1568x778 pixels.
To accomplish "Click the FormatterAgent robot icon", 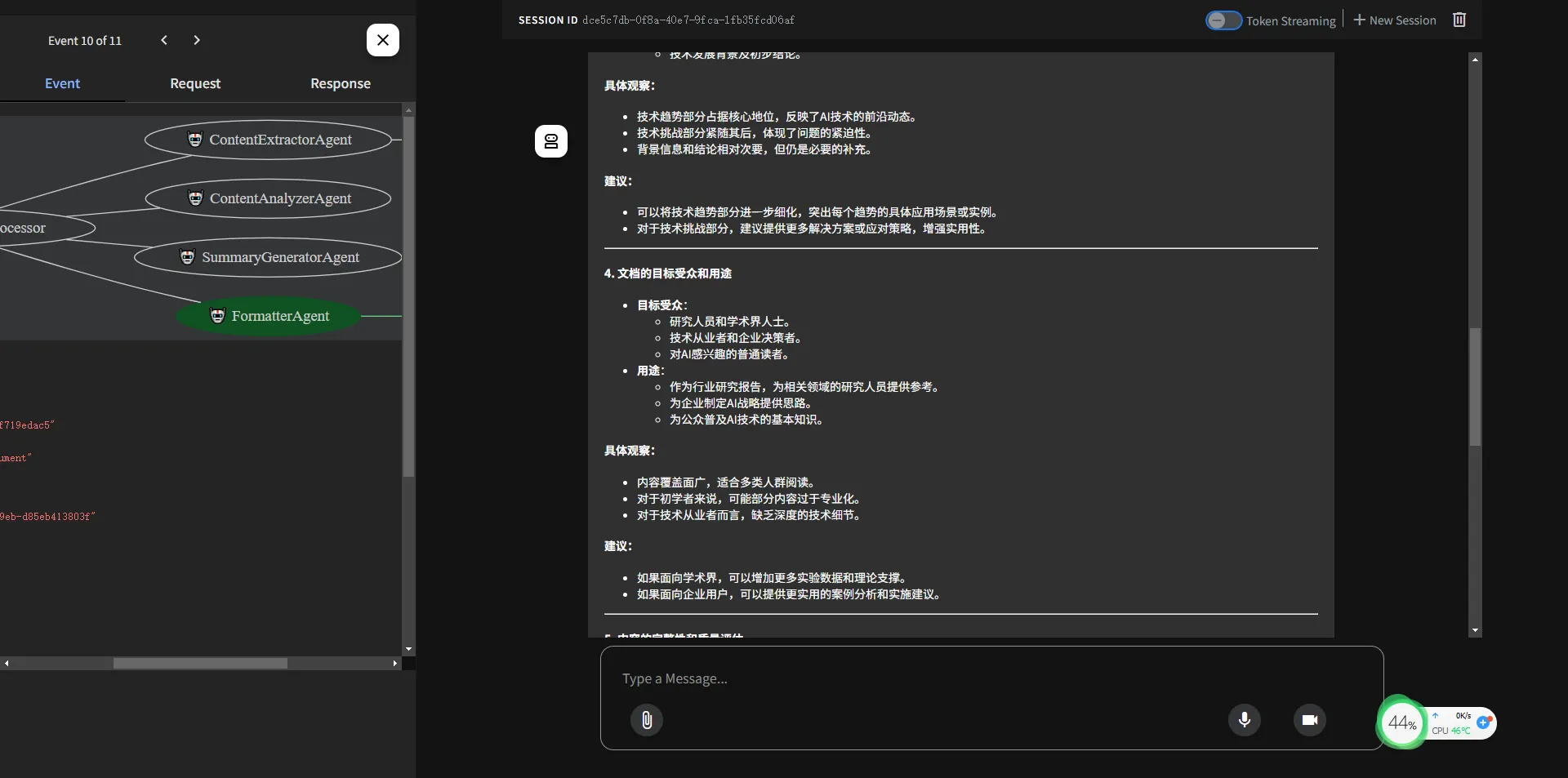I will point(217,315).
